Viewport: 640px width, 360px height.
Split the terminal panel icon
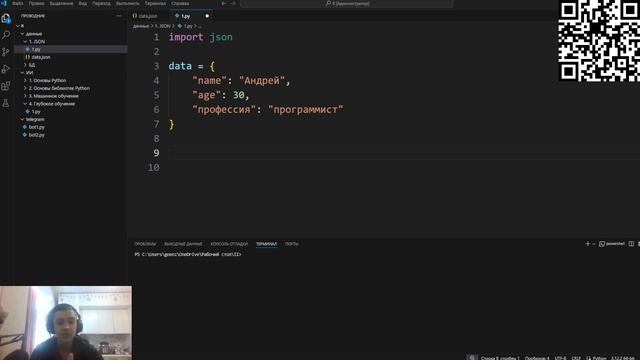(x=631, y=244)
